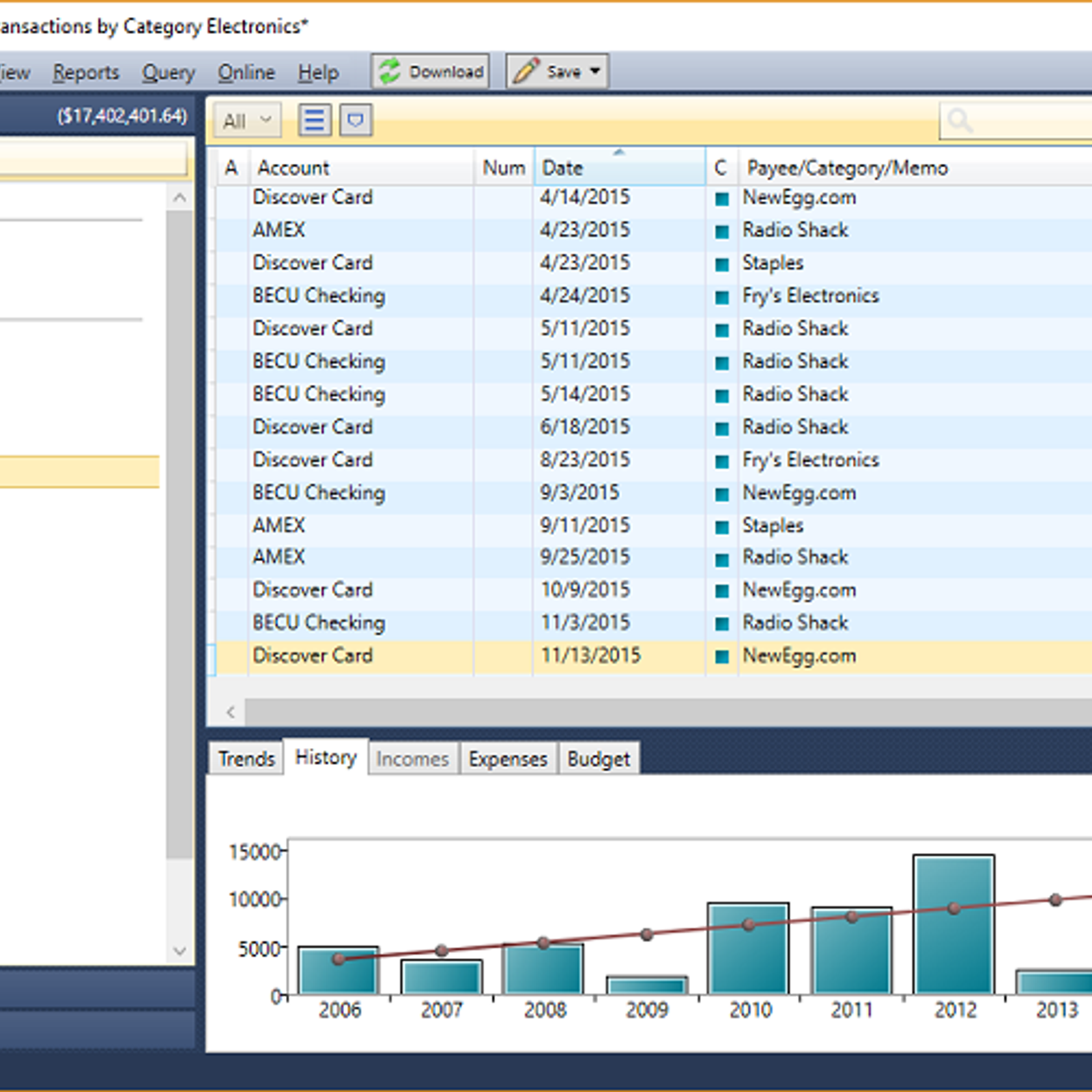Click color square in Fry's Electronics 4/24/2015 row
This screenshot has height=1092, width=1092.
click(x=721, y=298)
